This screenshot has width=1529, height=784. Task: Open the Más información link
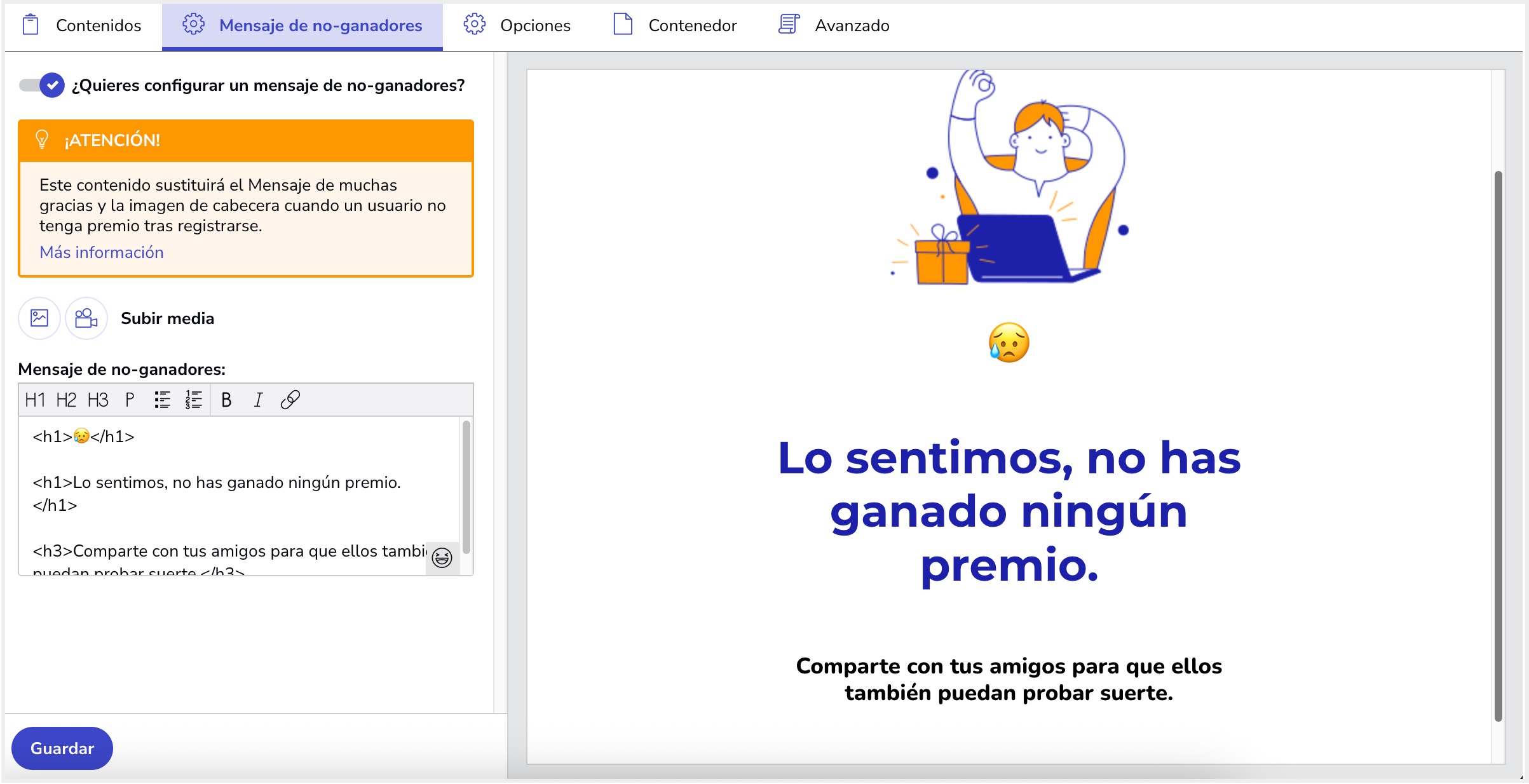click(101, 252)
